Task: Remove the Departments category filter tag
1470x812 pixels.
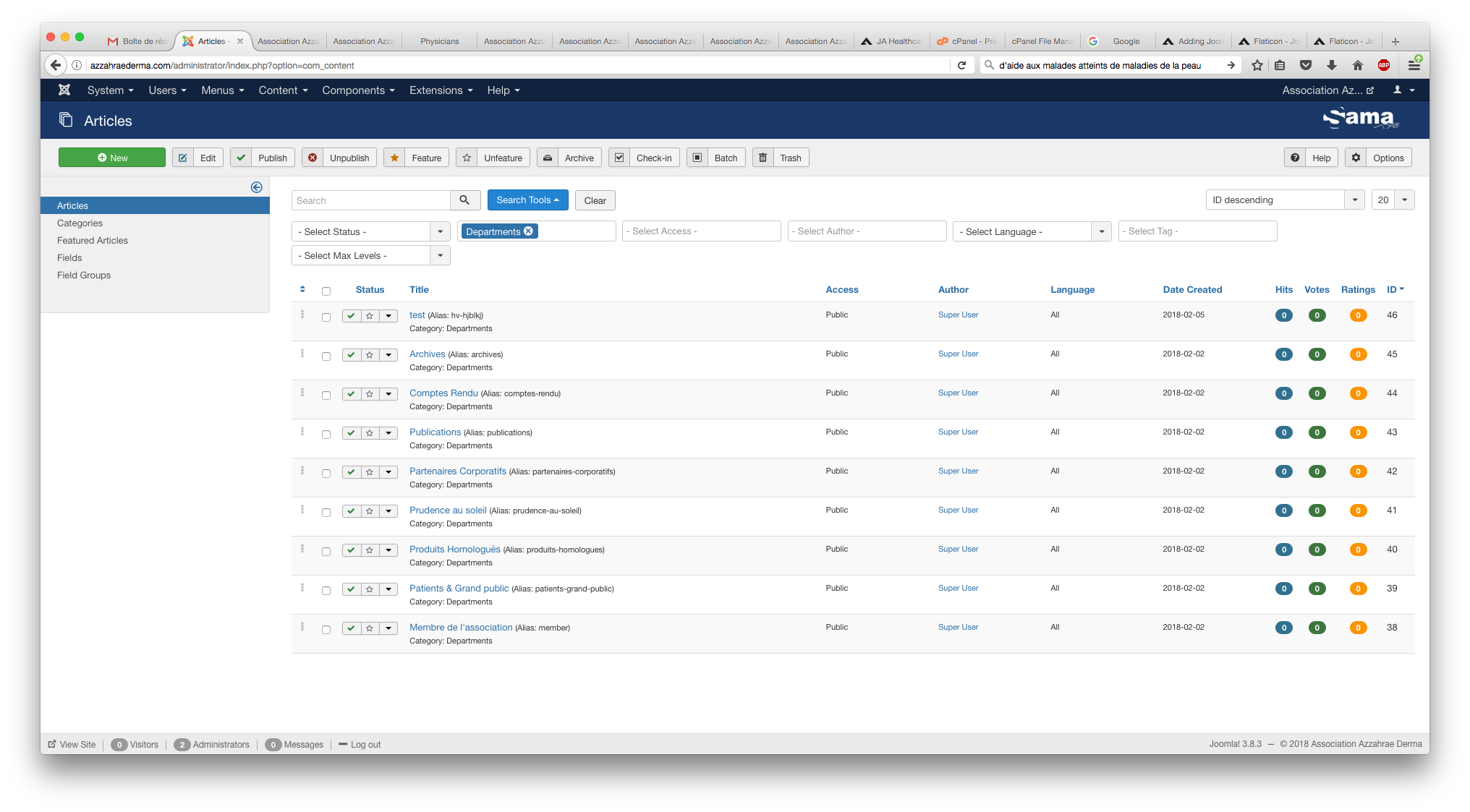Action: tap(529, 231)
